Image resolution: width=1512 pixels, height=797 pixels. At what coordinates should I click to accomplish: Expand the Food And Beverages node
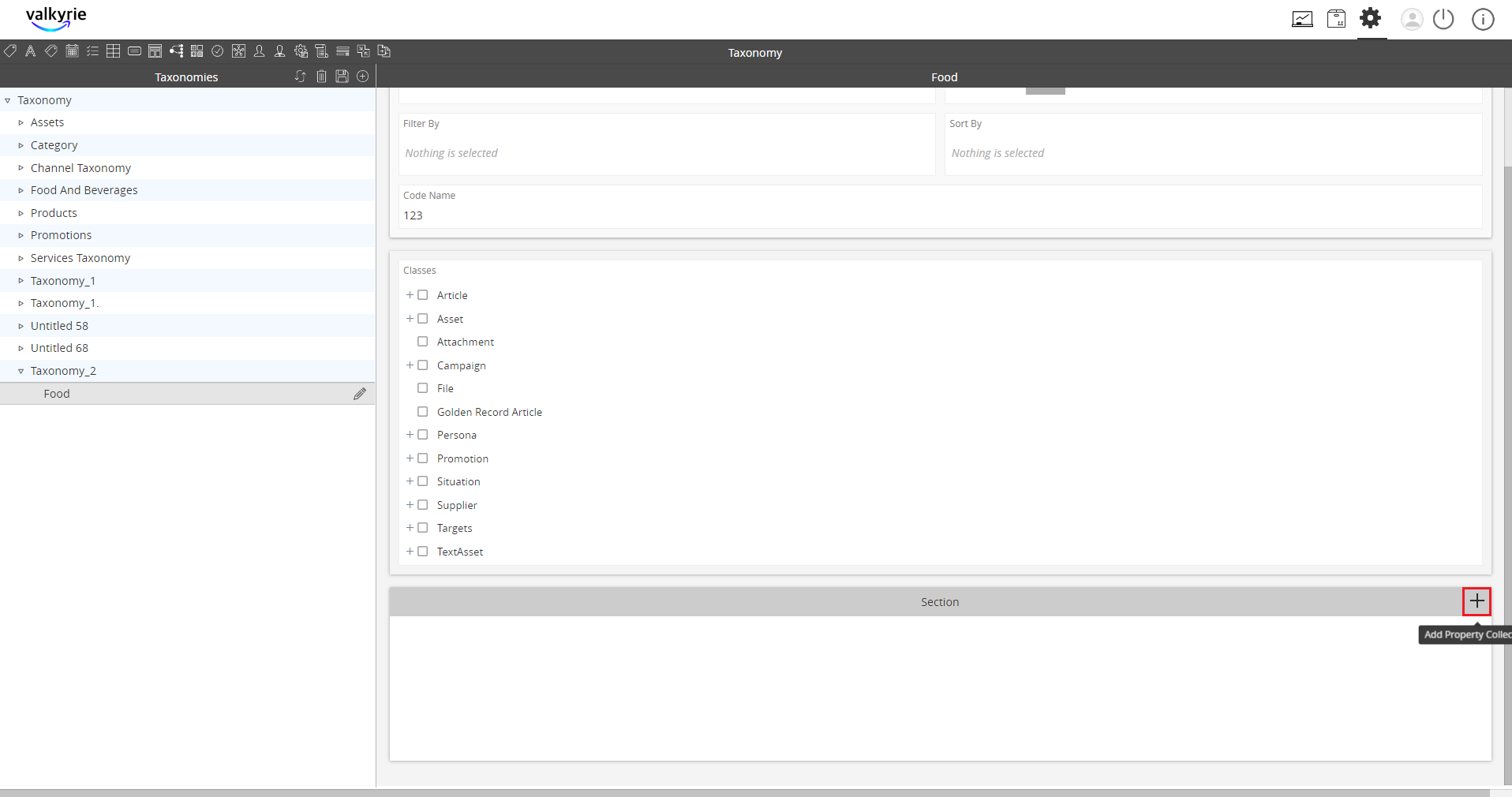coord(21,190)
